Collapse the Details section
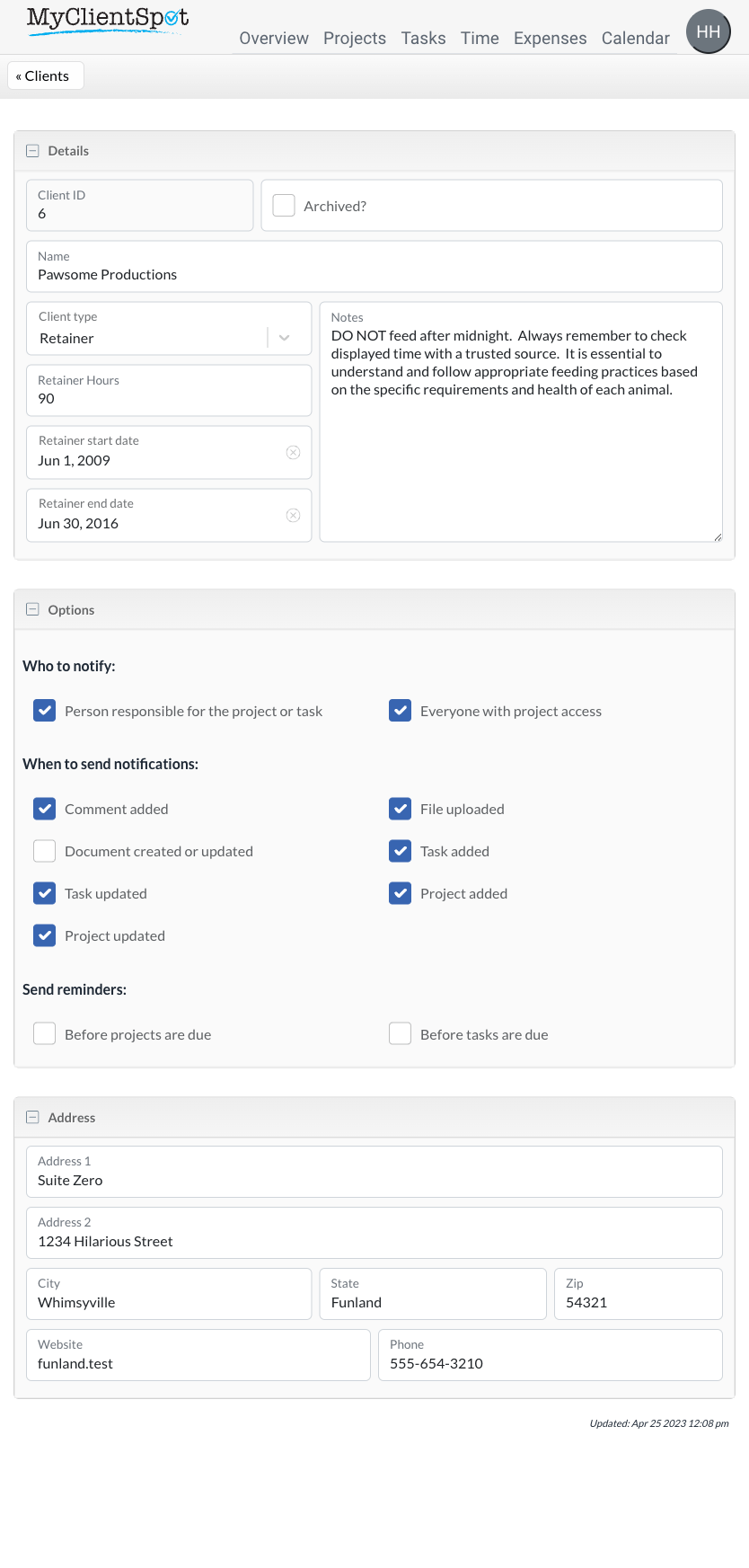The image size is (749, 1568). [x=33, y=151]
